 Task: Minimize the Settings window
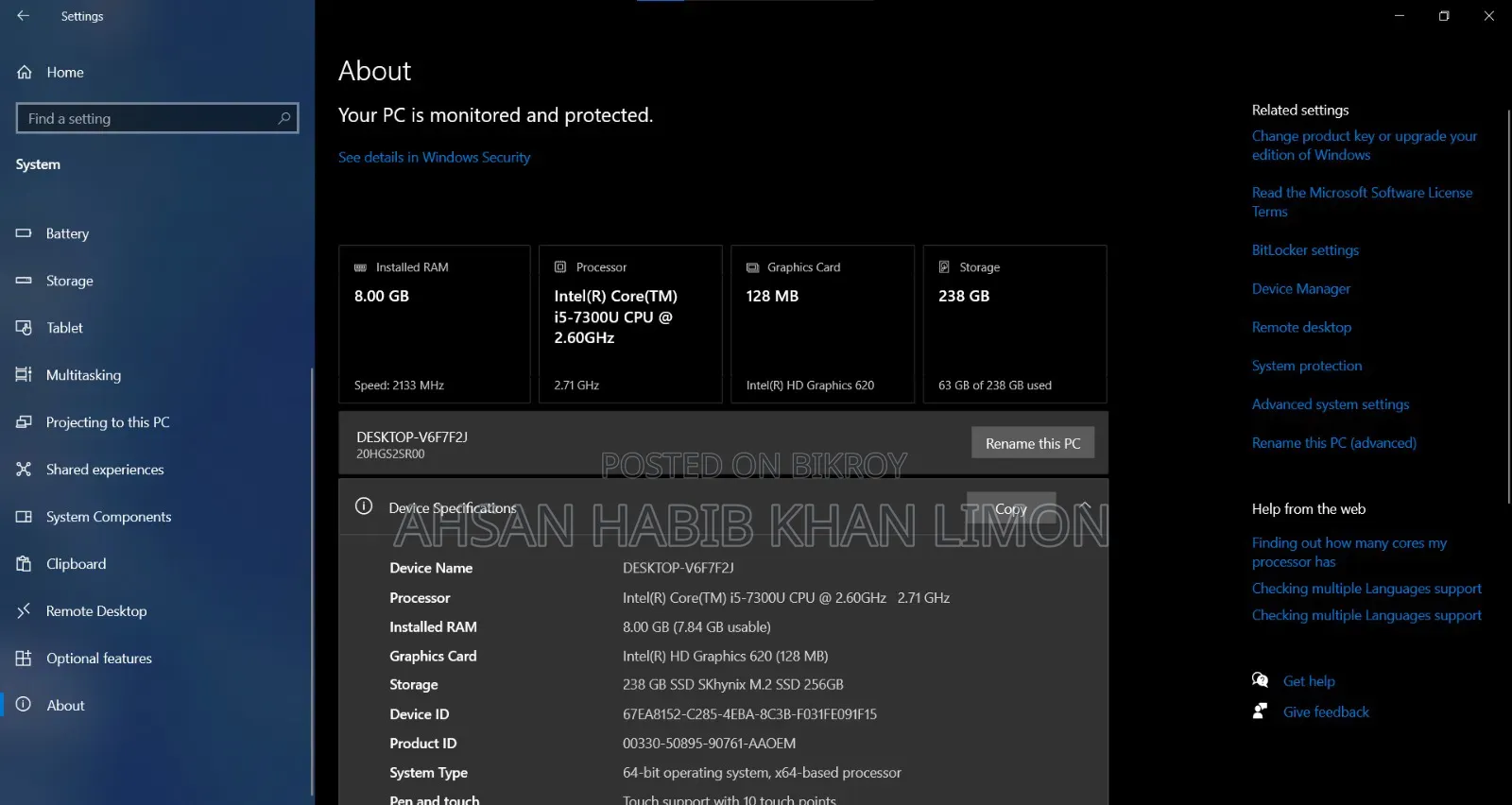1400,16
